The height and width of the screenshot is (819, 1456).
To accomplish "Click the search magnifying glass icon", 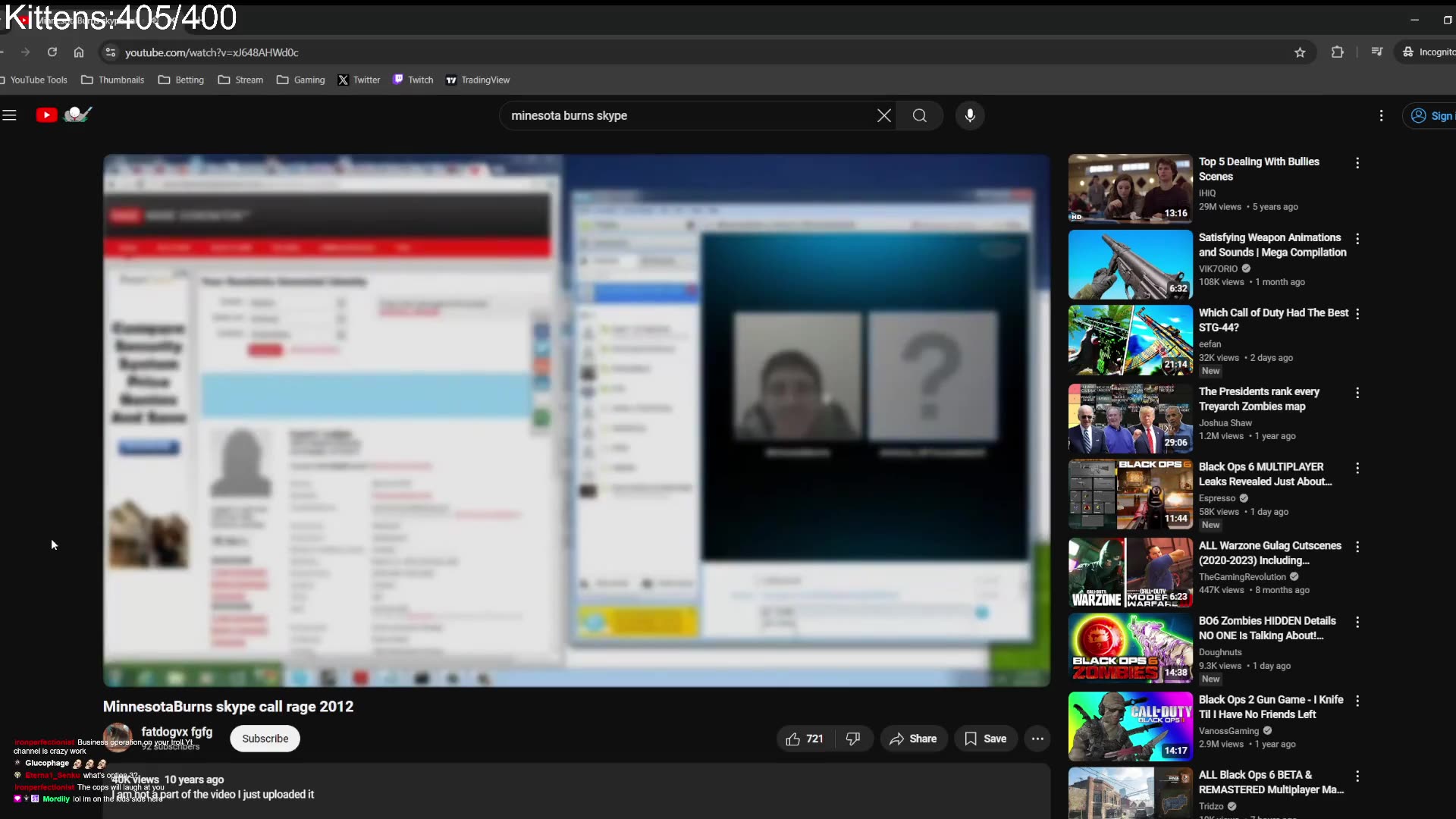I will (919, 115).
